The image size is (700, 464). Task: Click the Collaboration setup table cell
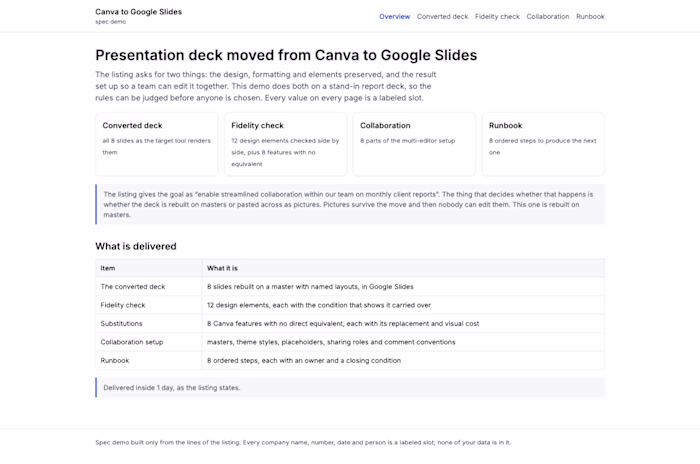point(149,342)
